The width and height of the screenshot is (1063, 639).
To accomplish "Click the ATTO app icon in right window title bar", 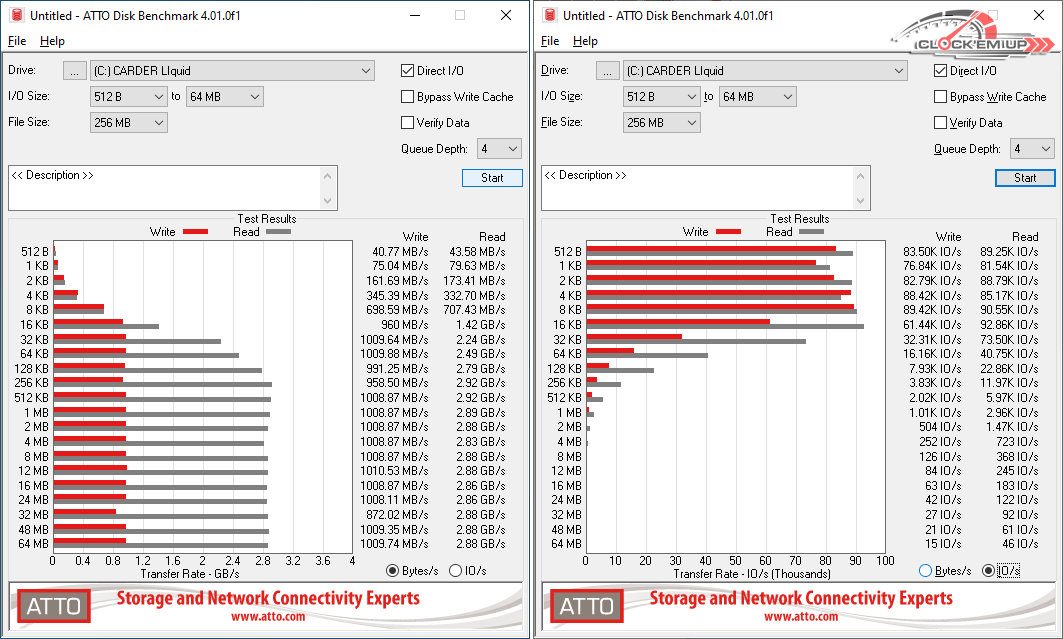I will coord(549,15).
